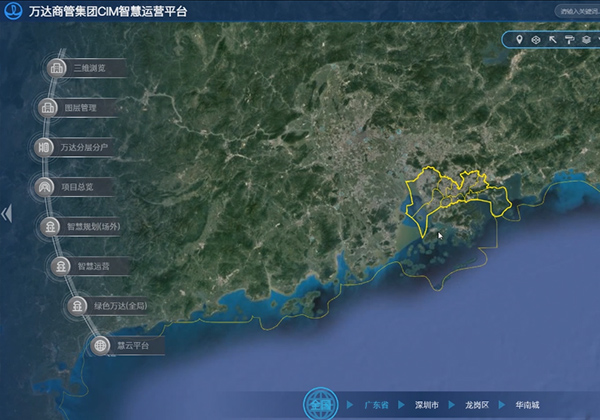Click the 万达商管集团CIM智慧运营平台 title
This screenshot has height=420, width=600.
tap(108, 11)
